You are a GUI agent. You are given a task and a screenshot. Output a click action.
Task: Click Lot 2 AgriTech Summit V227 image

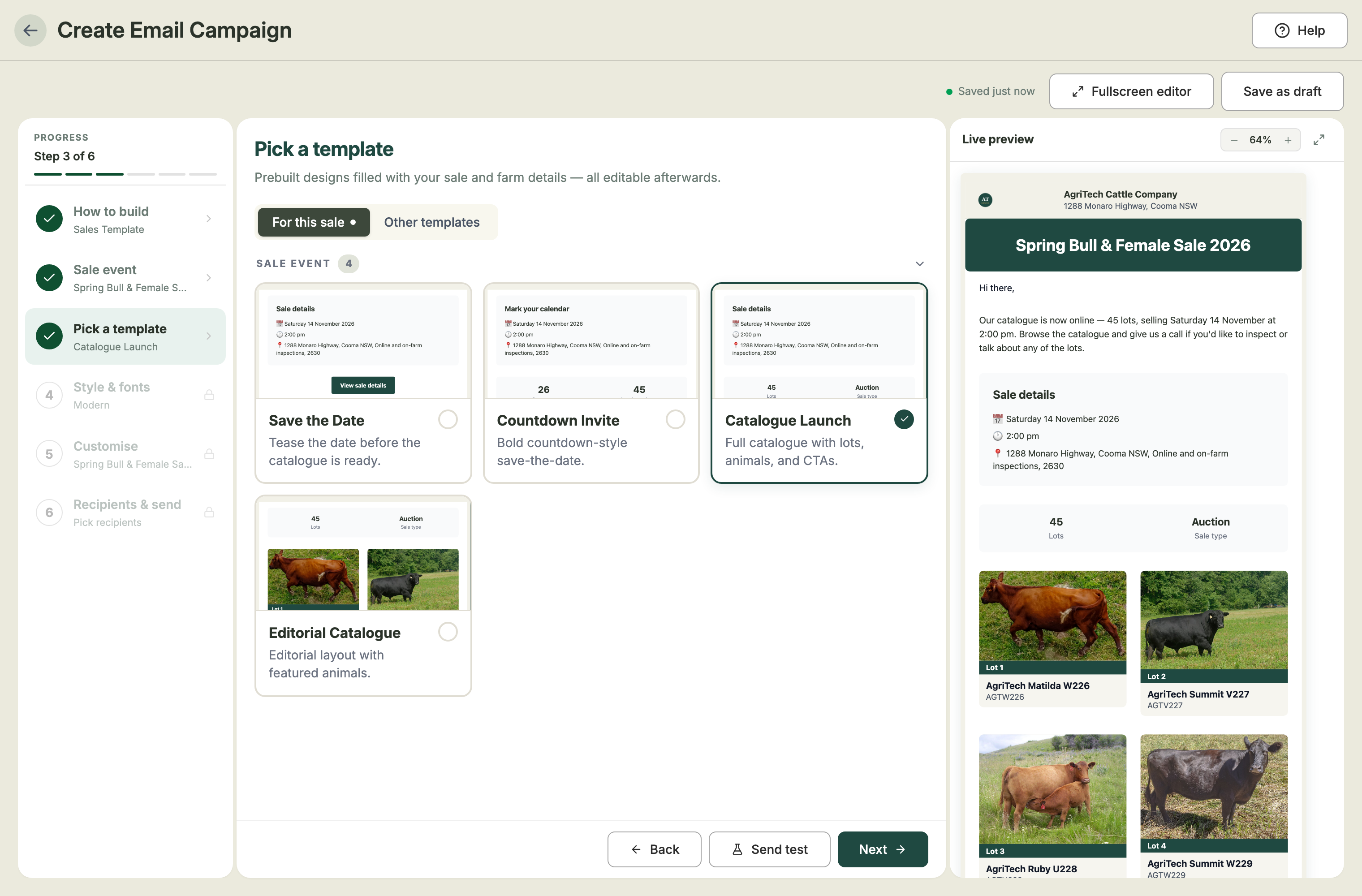[x=1214, y=620]
